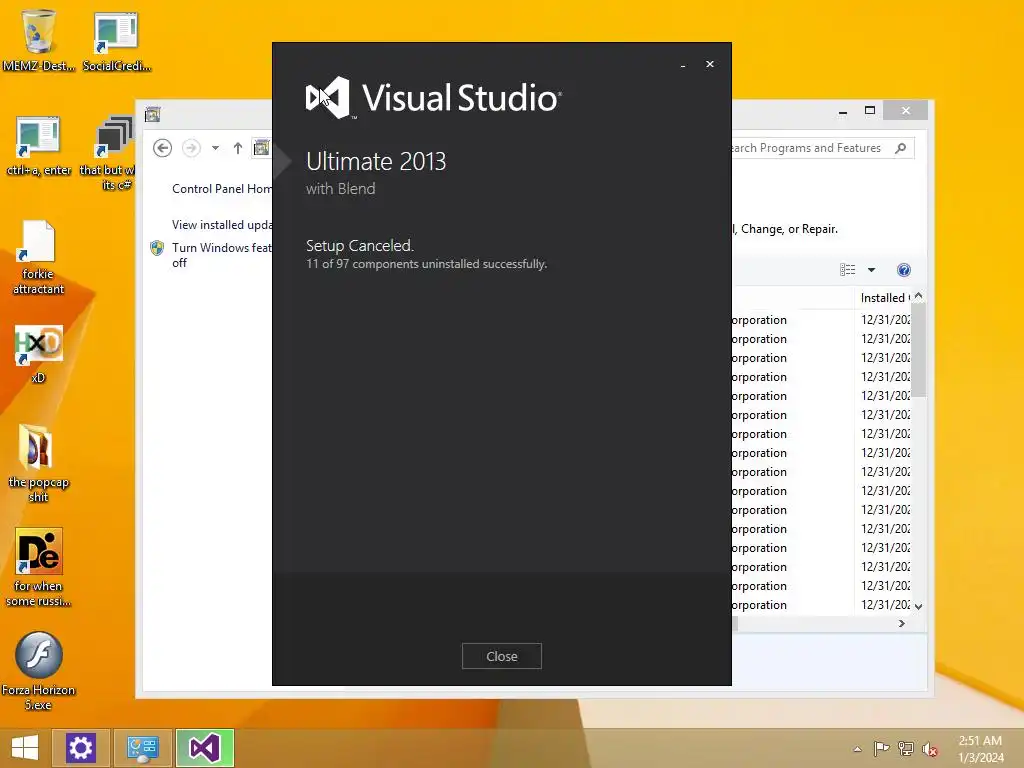The height and width of the screenshot is (768, 1024).
Task: Open the network tray icon
Action: pos(906,749)
